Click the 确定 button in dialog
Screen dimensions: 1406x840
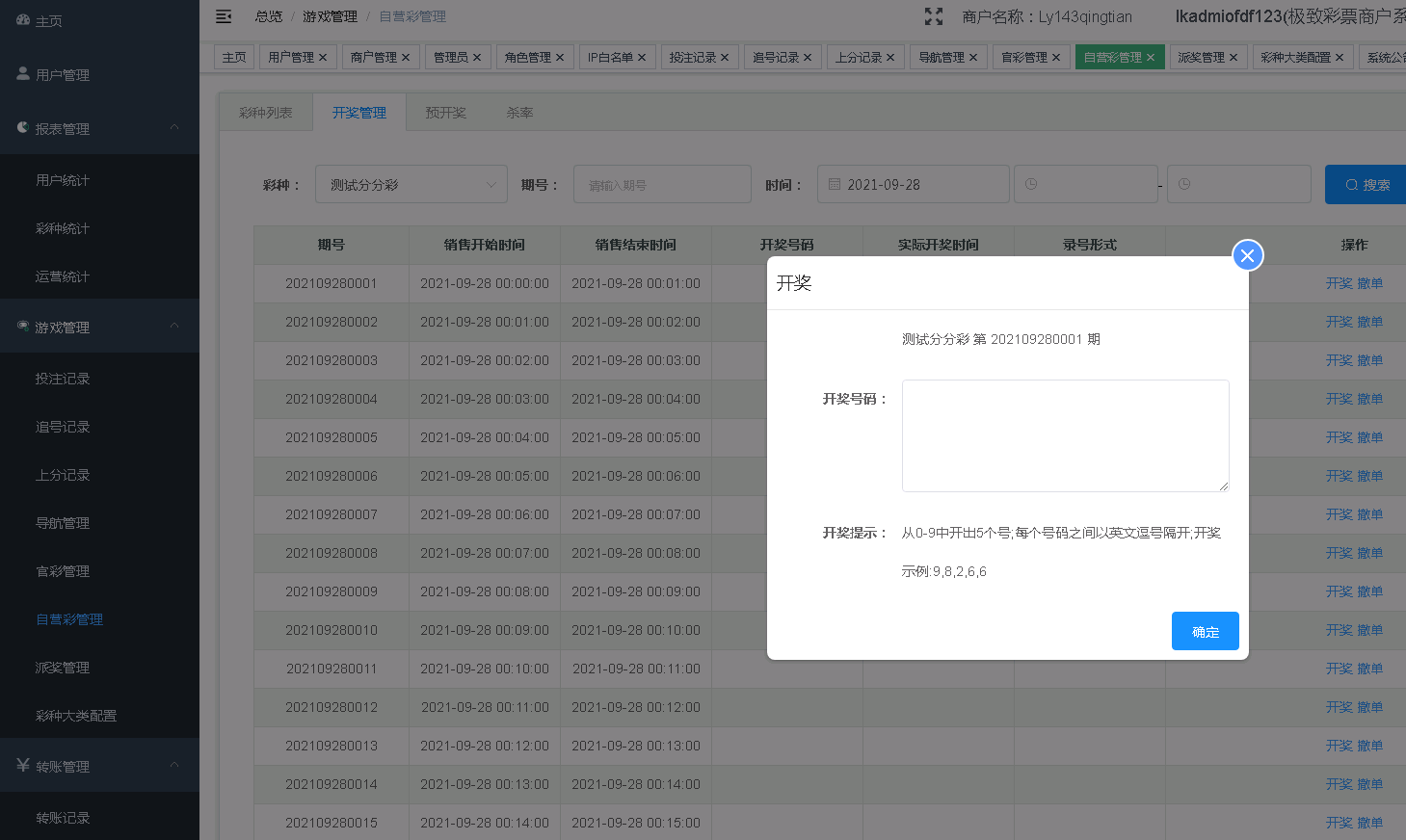[x=1205, y=631]
